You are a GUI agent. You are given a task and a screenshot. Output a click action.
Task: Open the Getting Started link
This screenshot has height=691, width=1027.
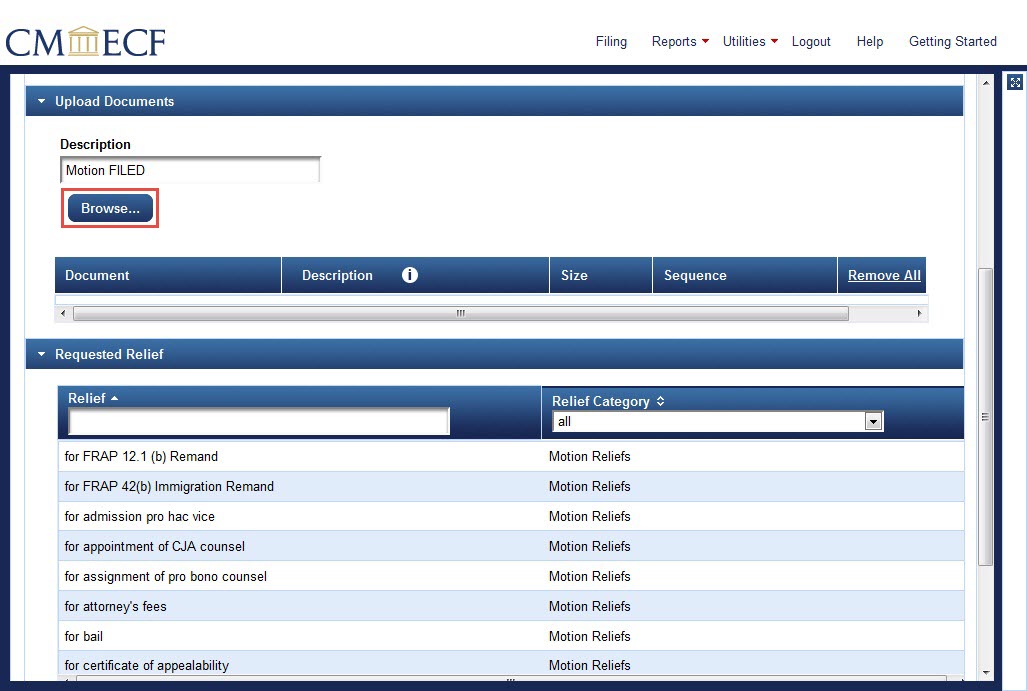(952, 41)
